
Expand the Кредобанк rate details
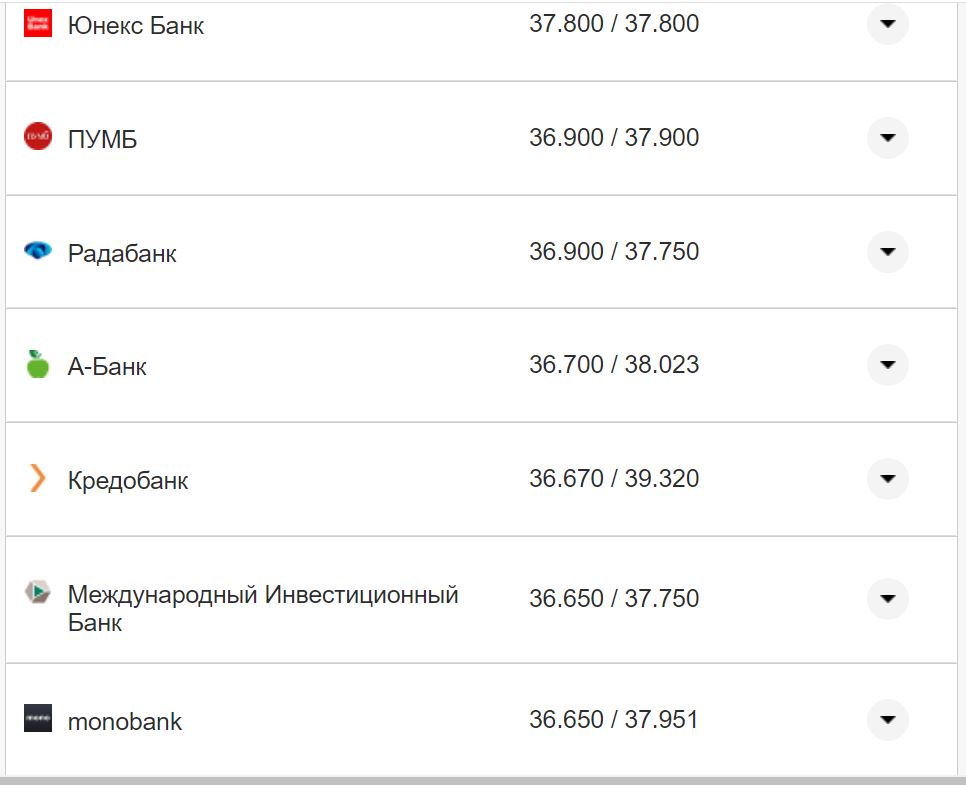pos(887,479)
